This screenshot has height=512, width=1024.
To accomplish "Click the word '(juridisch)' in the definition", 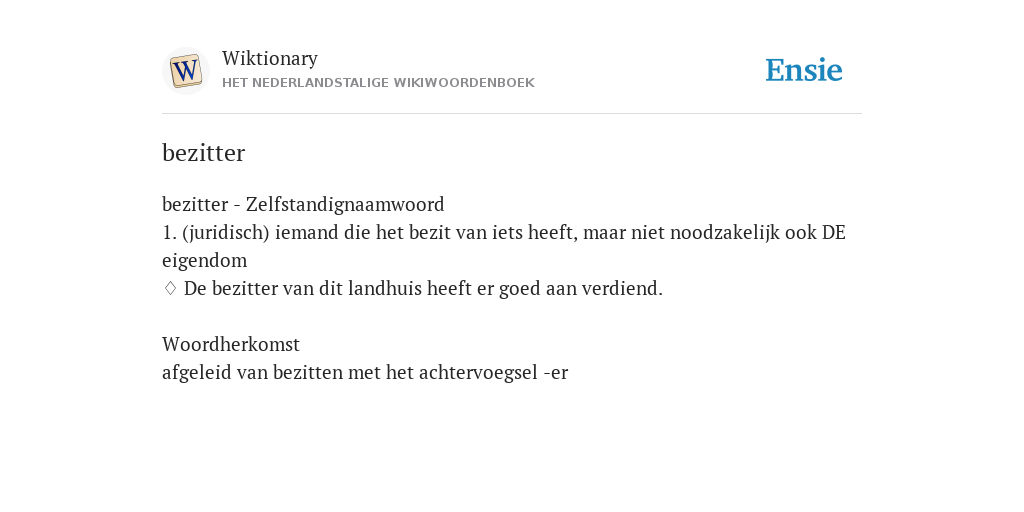I will click(226, 232).
